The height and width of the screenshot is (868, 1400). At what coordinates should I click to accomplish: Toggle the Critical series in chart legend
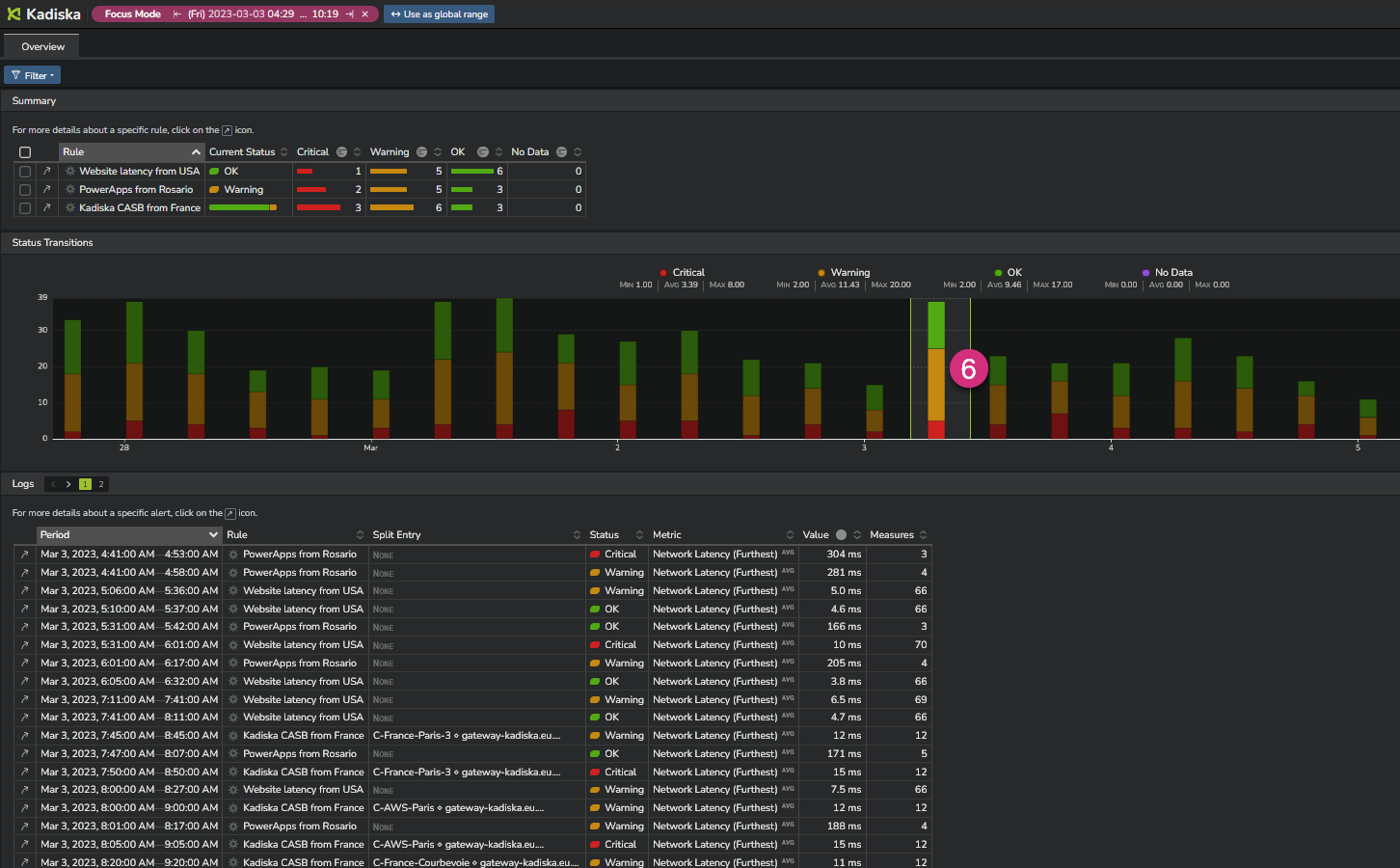pyautogui.click(x=683, y=273)
